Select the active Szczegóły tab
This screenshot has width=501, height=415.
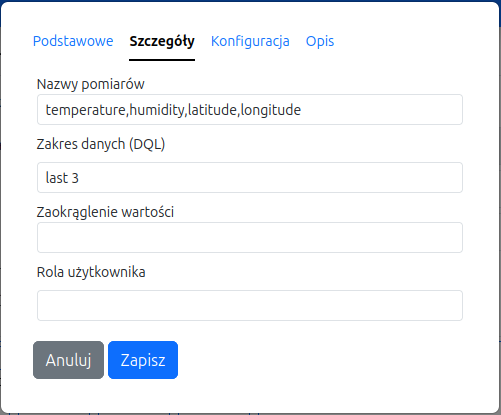point(162,41)
